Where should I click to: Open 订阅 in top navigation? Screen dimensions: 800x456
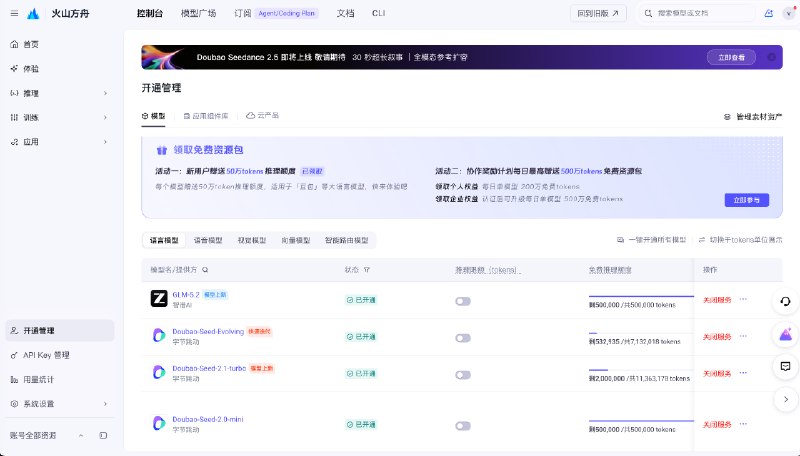(242, 13)
